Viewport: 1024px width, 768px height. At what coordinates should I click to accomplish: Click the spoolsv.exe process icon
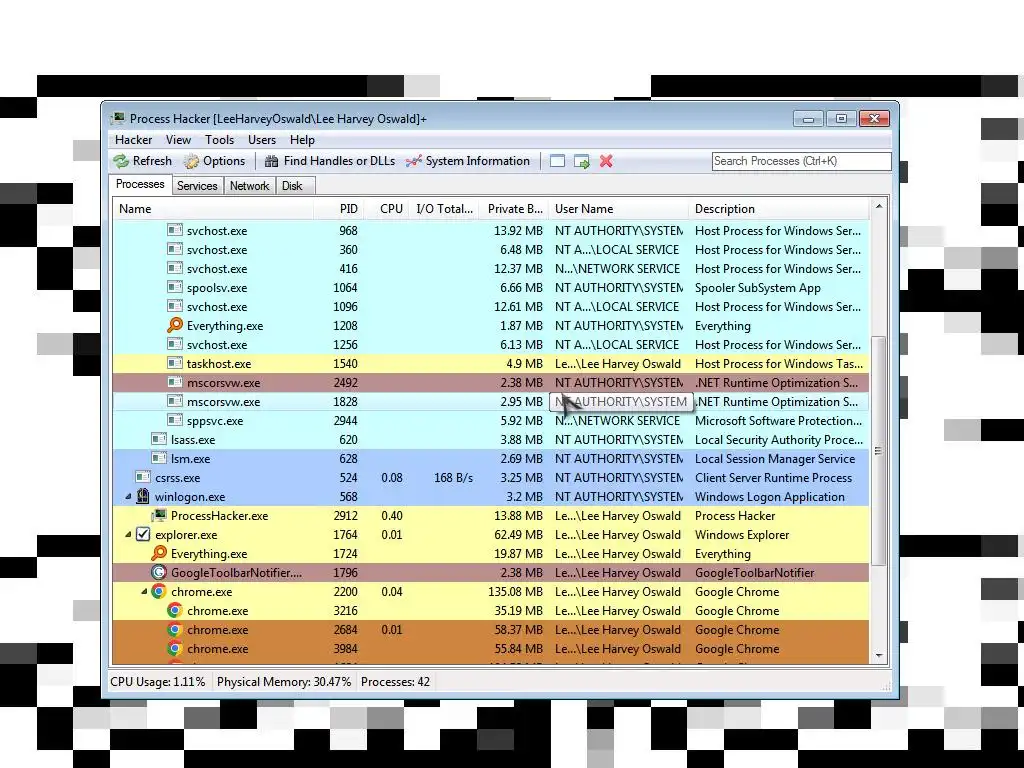click(174, 287)
